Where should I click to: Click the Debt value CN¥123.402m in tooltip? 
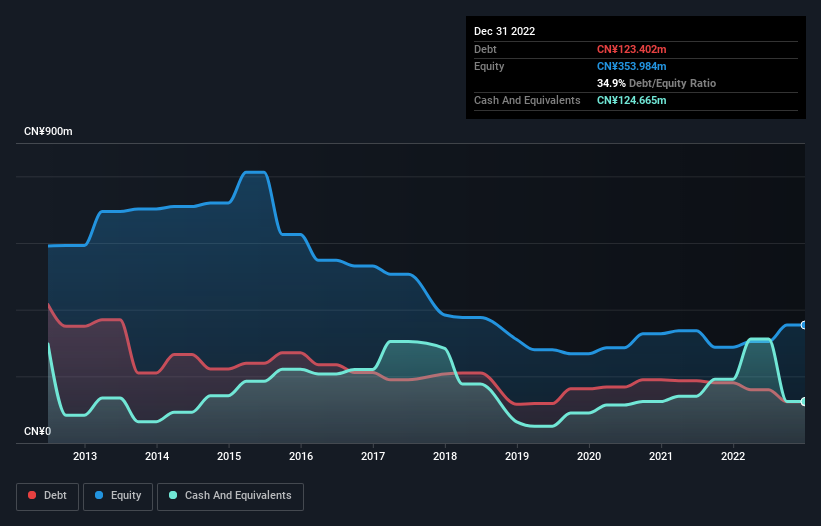(631, 49)
